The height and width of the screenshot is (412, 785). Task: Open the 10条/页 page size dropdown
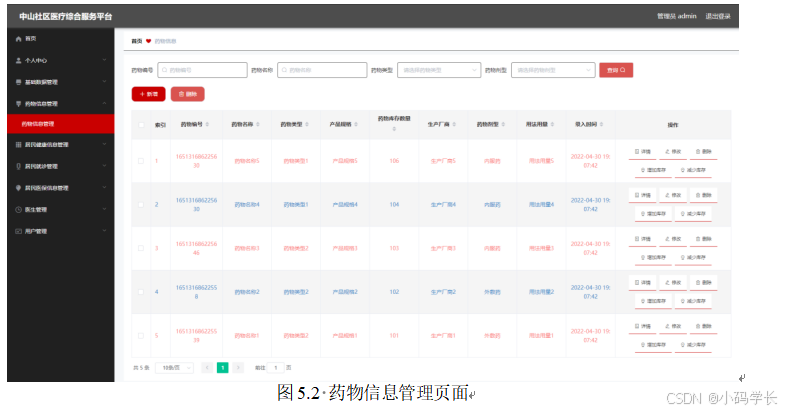click(174, 368)
